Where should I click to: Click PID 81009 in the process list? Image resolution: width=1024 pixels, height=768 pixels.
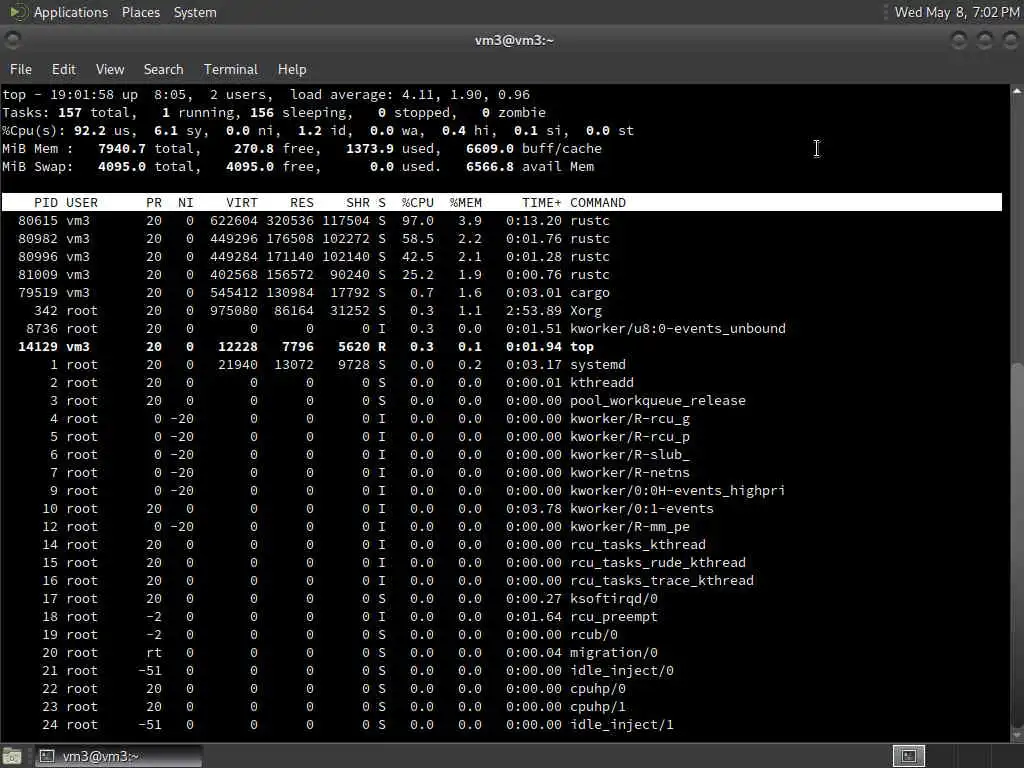tap(38, 275)
